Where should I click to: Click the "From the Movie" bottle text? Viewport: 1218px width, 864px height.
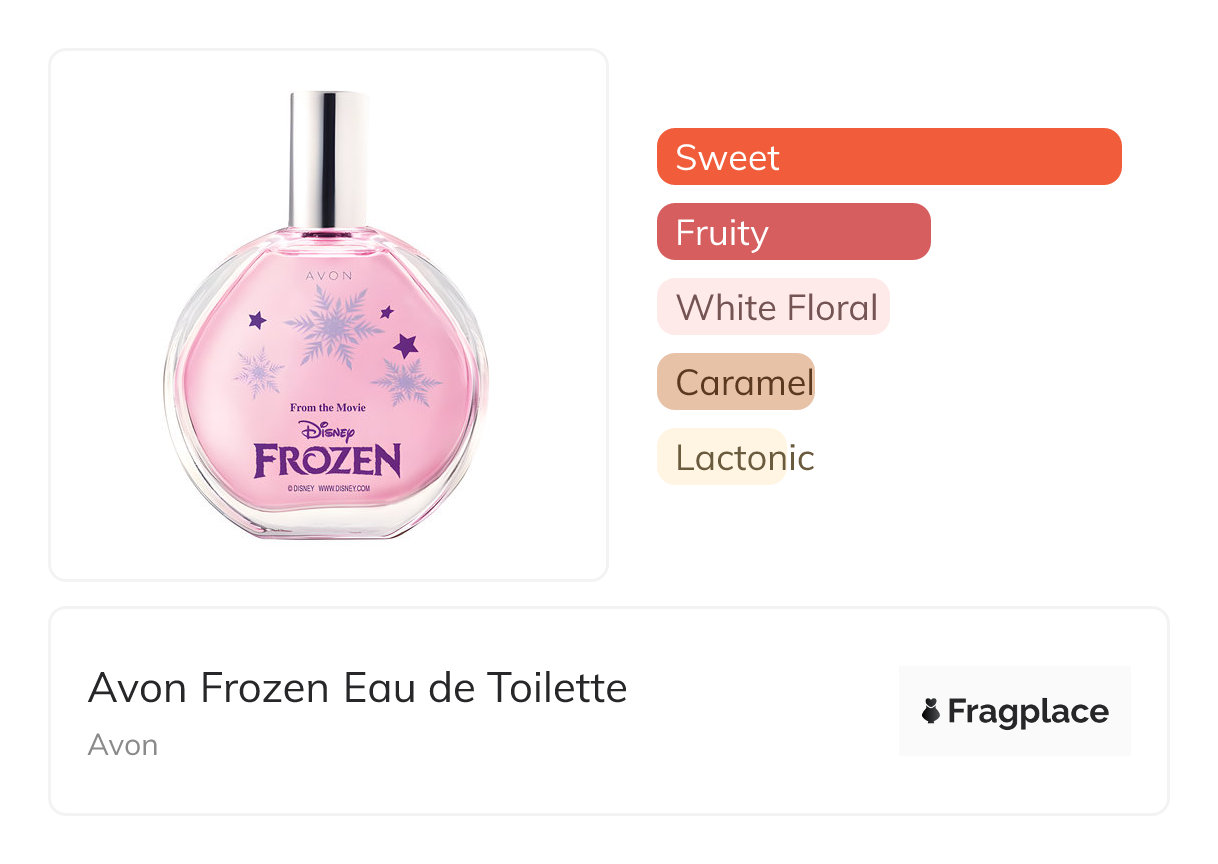[x=327, y=407]
